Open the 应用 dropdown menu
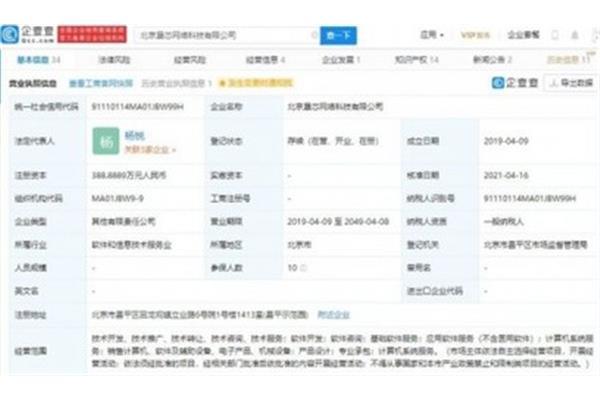The image size is (600, 400). [x=432, y=35]
